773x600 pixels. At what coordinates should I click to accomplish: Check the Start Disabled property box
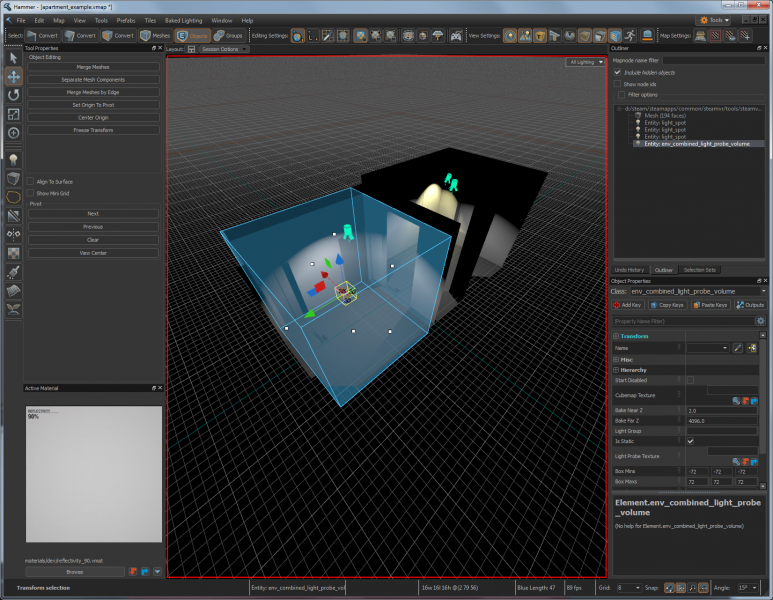(690, 380)
